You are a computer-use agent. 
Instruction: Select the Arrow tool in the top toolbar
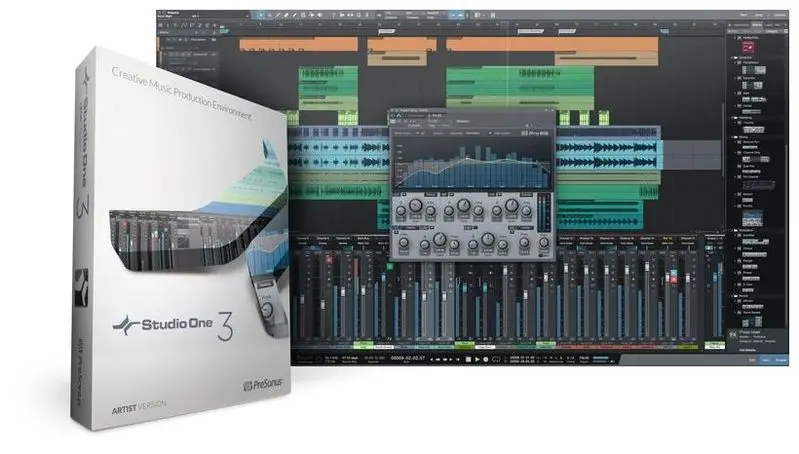pyautogui.click(x=262, y=15)
